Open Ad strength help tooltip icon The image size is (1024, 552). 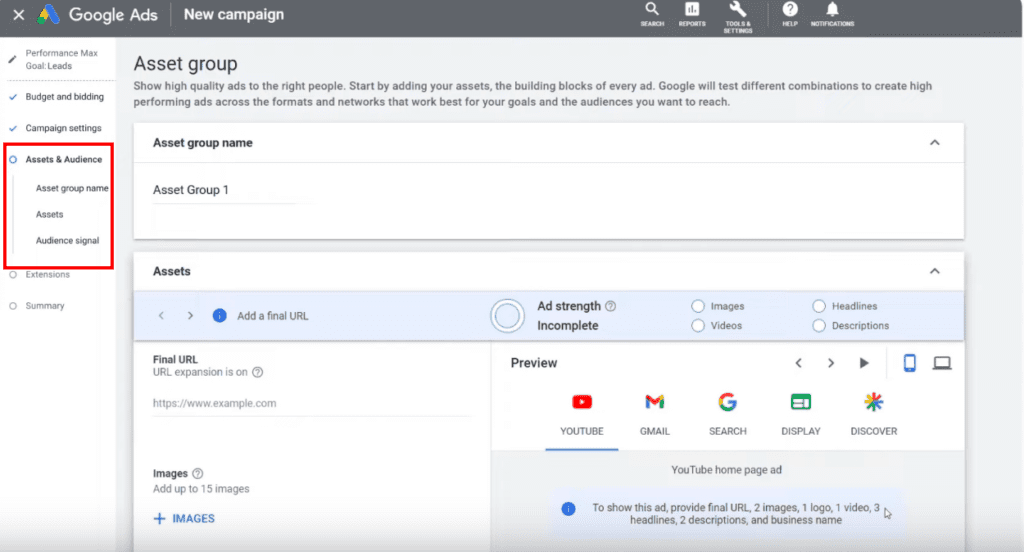point(611,306)
